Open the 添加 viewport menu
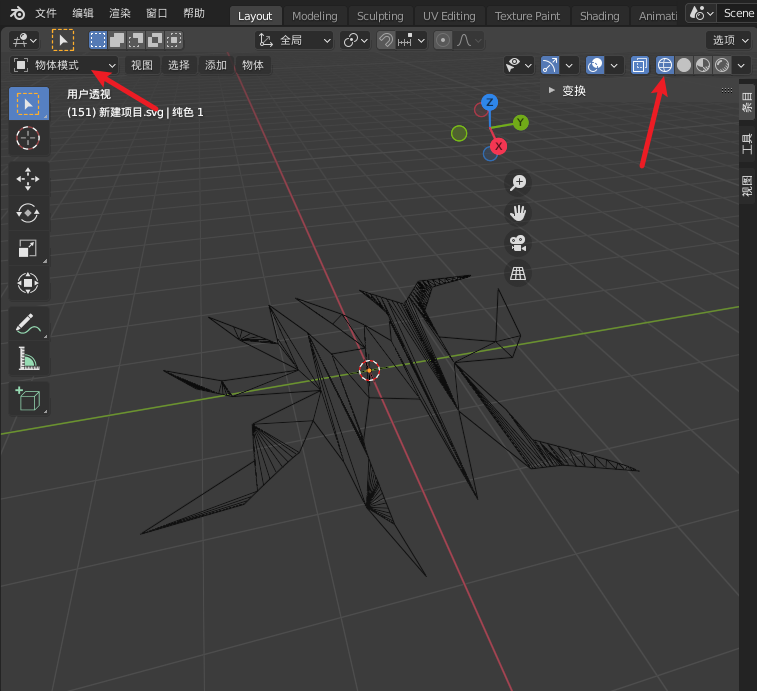This screenshot has height=691, width=757. pos(216,65)
